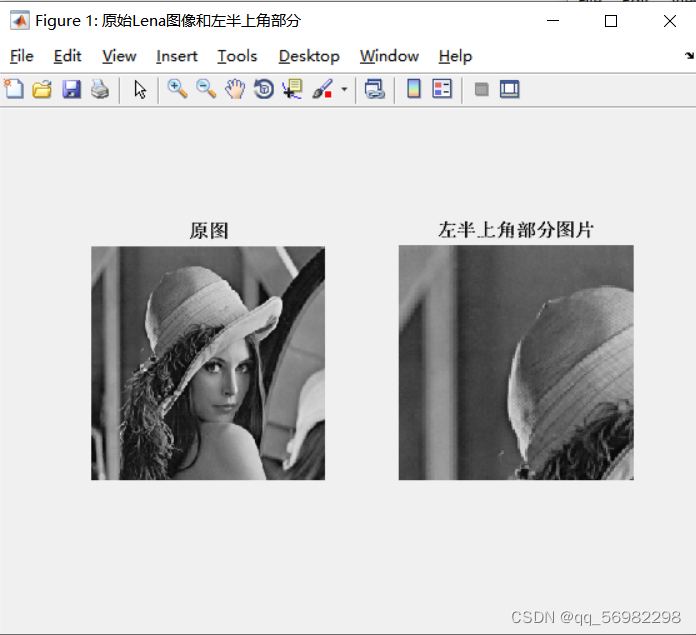The image size is (696, 635).
Task: Activate the Zoom Out magnifier tool
Action: pyautogui.click(x=206, y=89)
